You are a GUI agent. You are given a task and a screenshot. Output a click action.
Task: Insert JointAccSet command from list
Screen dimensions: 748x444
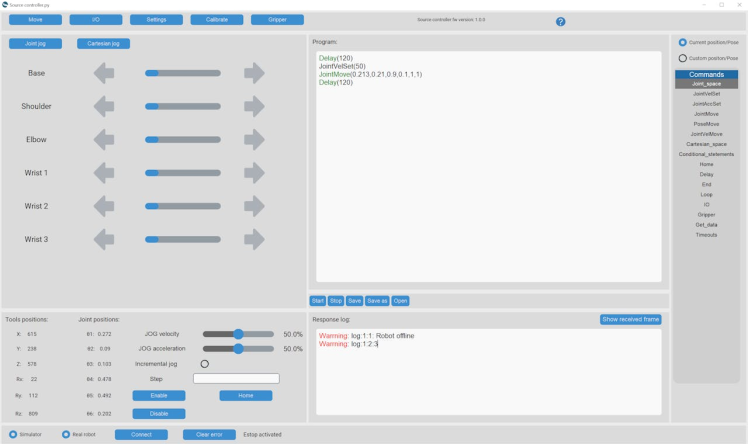(706, 104)
